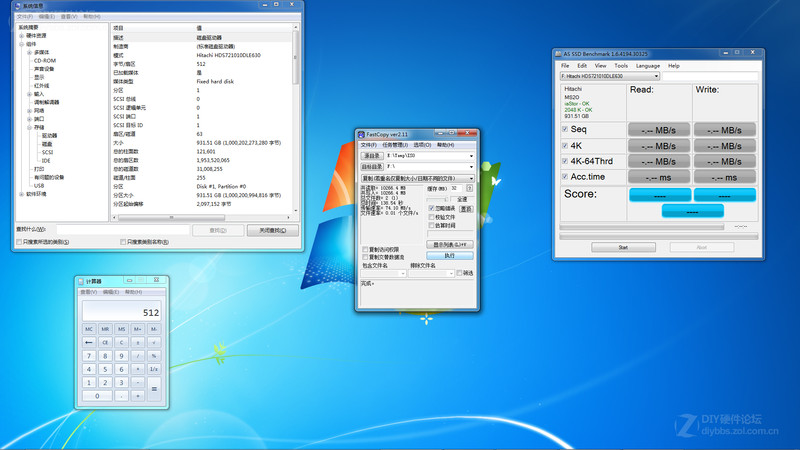
Task: Open the 帮助 menu in FastCopy
Action: click(443, 145)
